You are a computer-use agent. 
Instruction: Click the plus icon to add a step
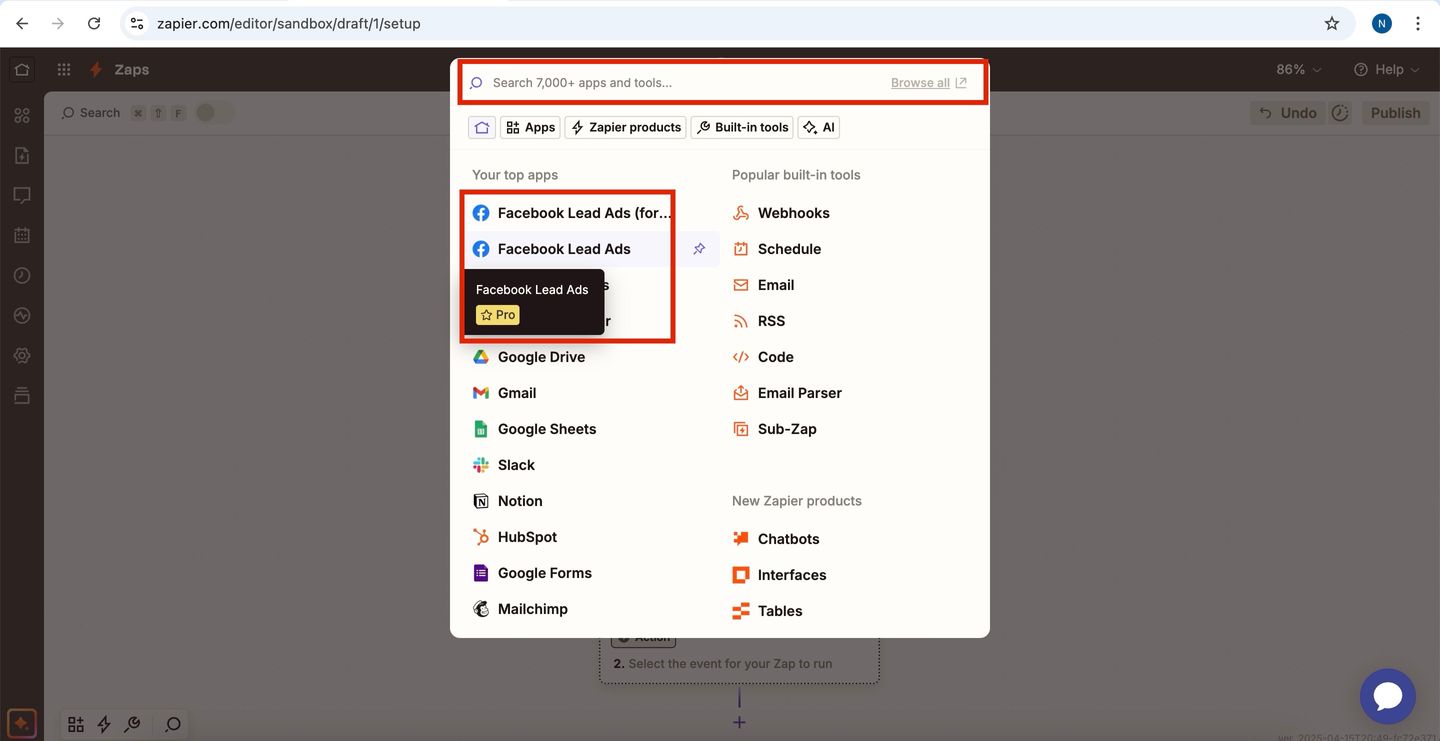tap(739, 722)
